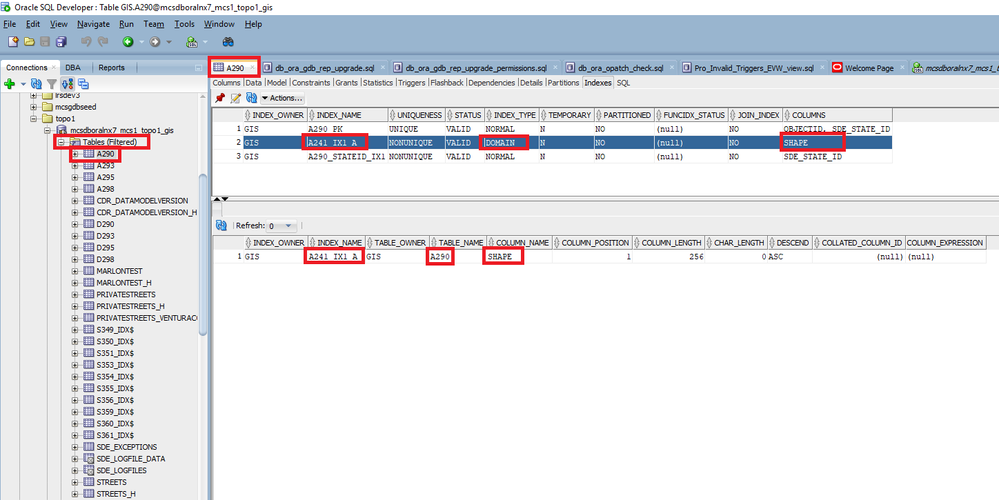The height and width of the screenshot is (500, 999).
Task: Click the Save disk icon
Action: [x=45, y=42]
